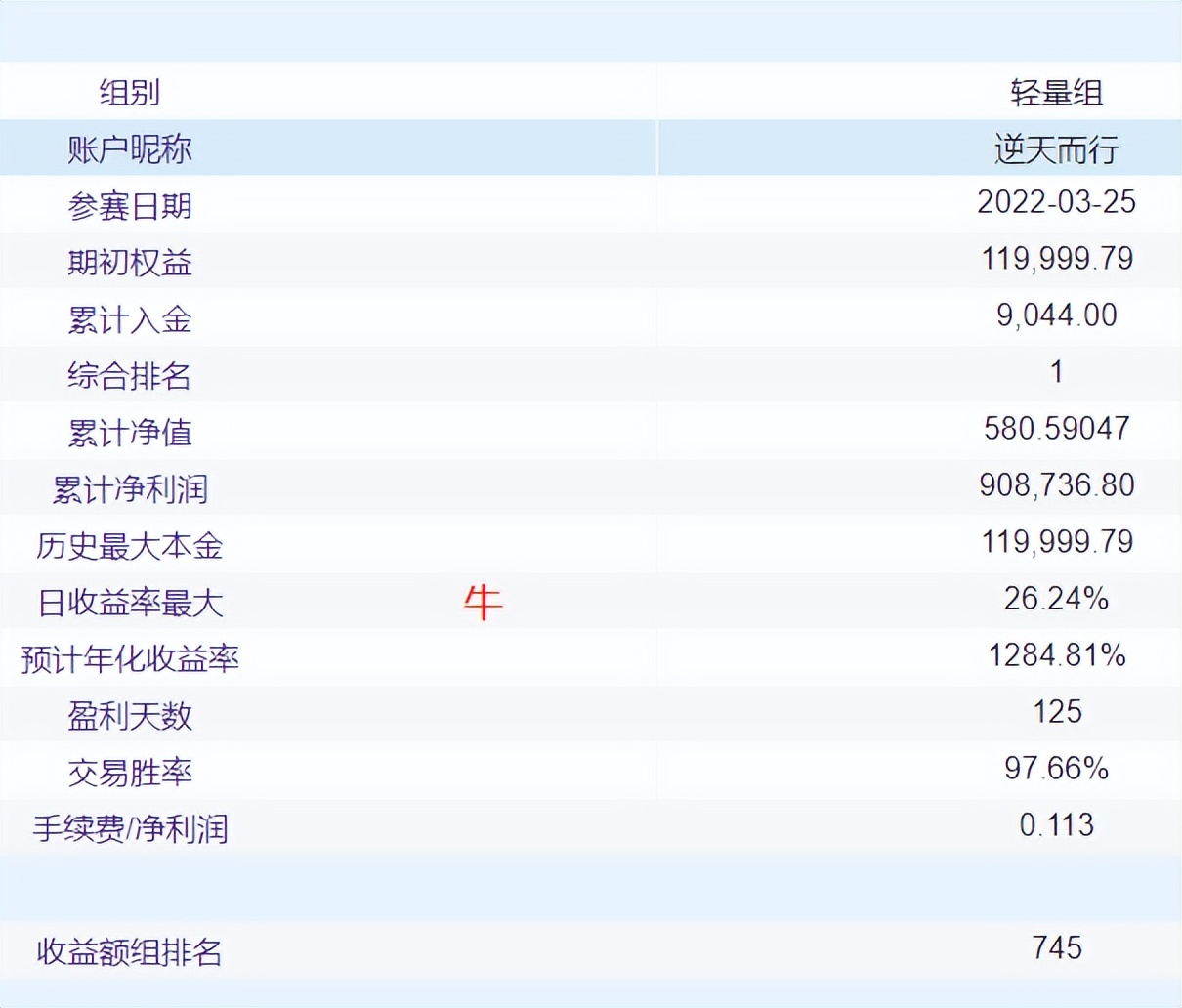Select the 组别 row label
Image resolution: width=1182 pixels, height=1008 pixels.
coord(130,93)
